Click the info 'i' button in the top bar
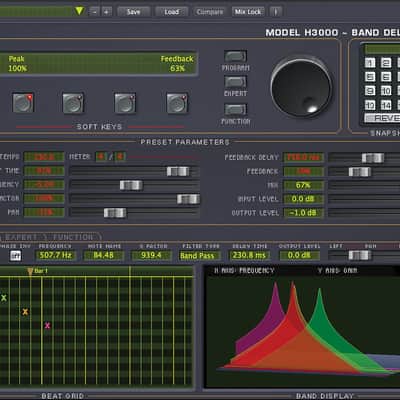 (275, 12)
